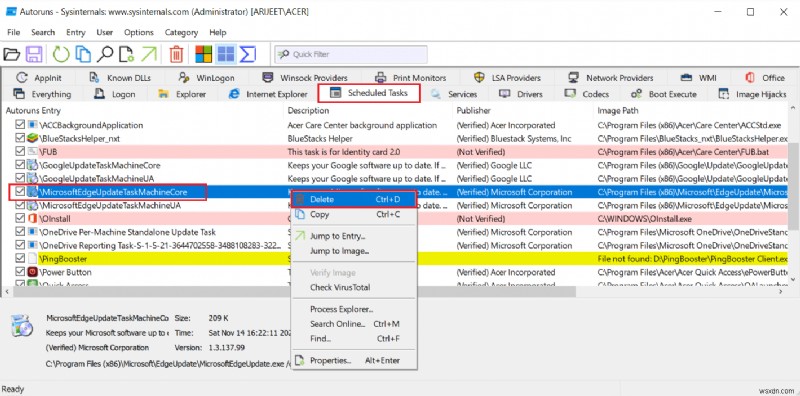800x396 pixels.
Task: Switch to the Internet Explorer tab
Action: point(268,94)
